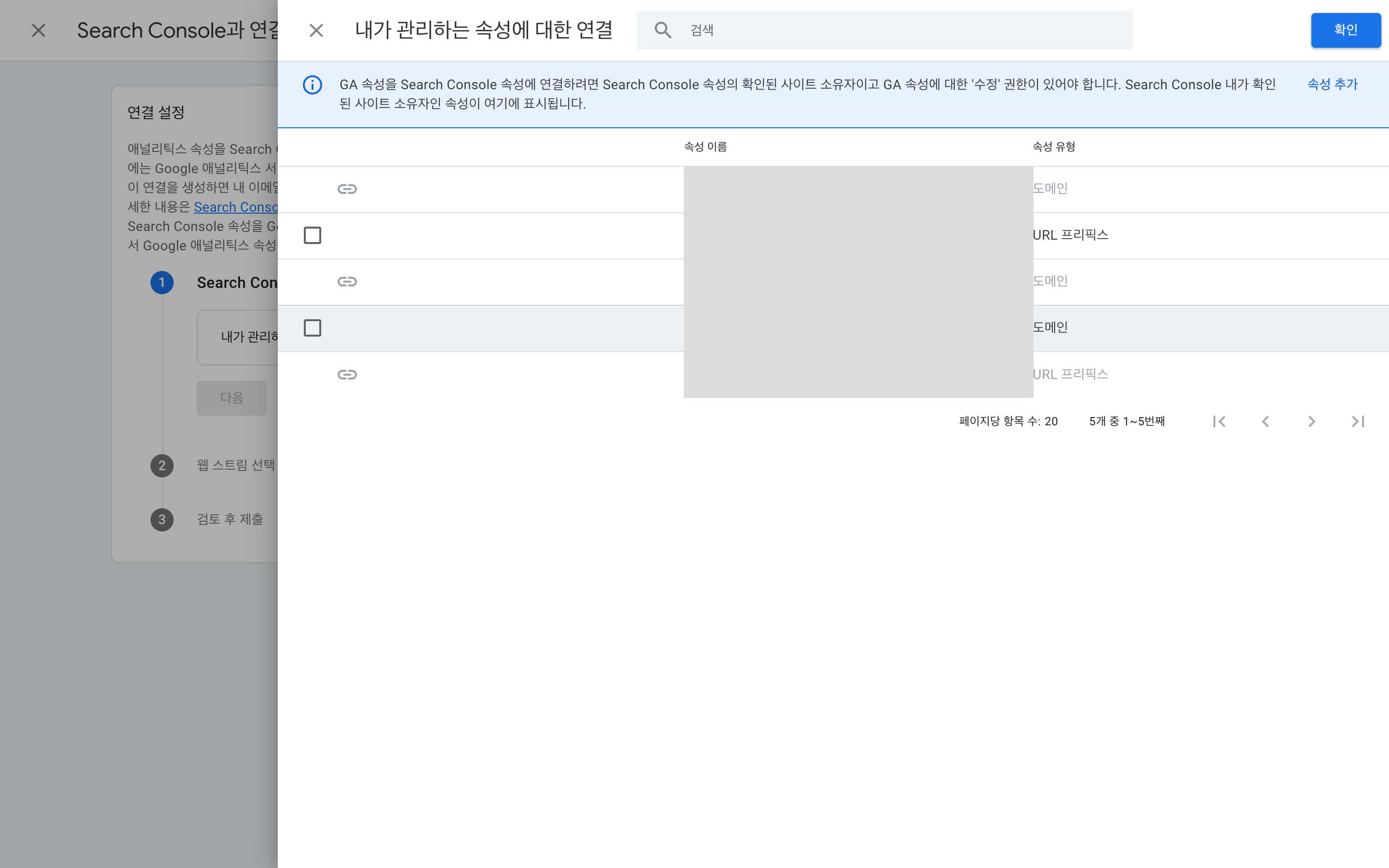Check the box in the highlighted 도메인 row
The image size is (1389, 868).
[x=312, y=328]
